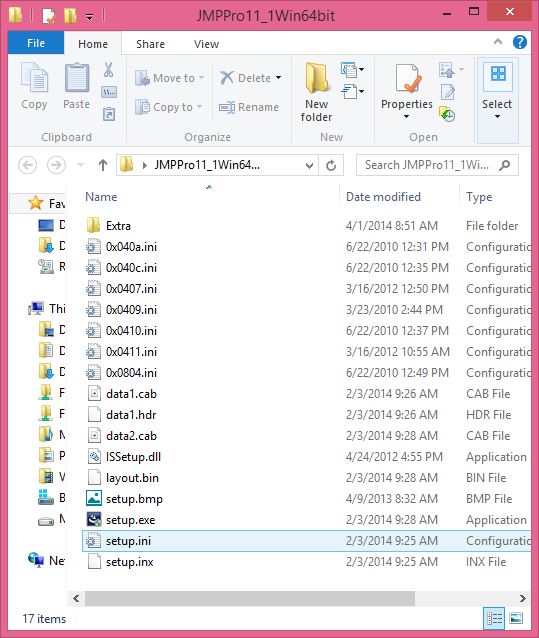Image resolution: width=539 pixels, height=638 pixels.
Task: Click the New folder icon
Action: pos(316,78)
